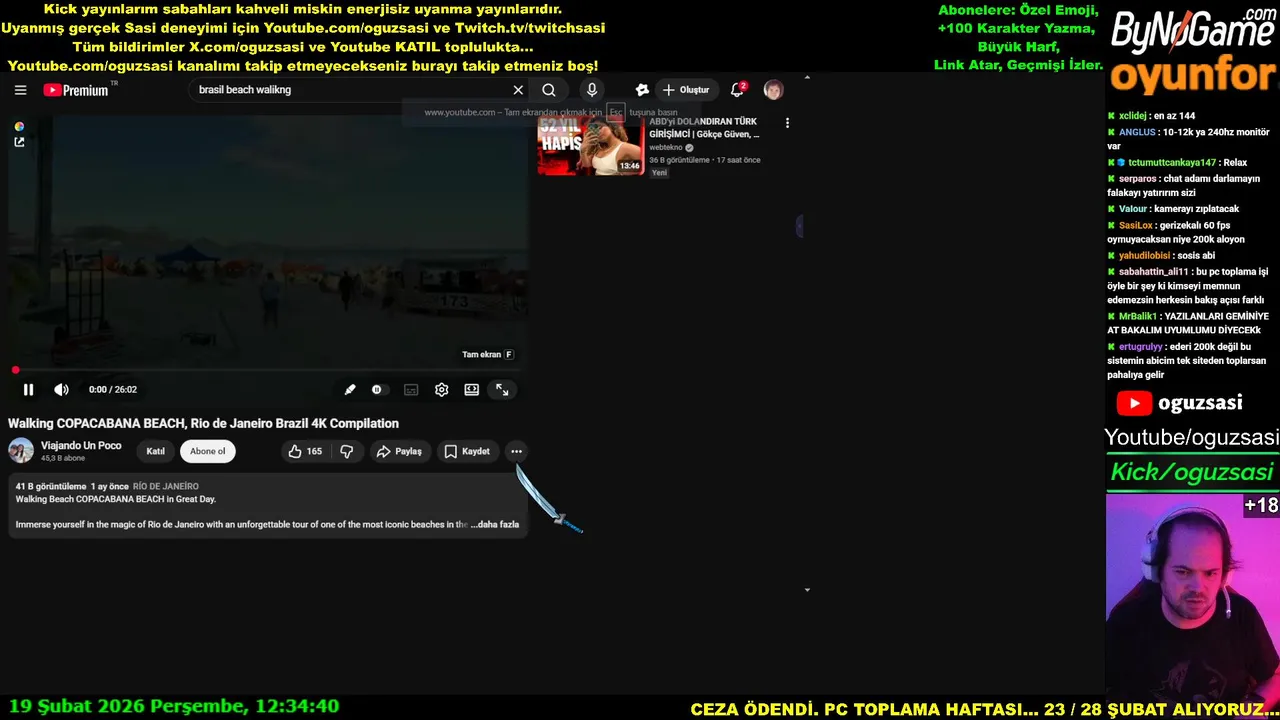The image size is (1280, 720).
Task: Clear the search box with X icon
Action: click(518, 90)
